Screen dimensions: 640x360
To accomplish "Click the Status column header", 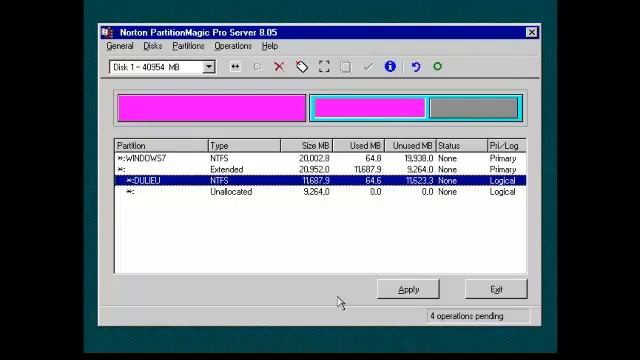I will (462, 146).
